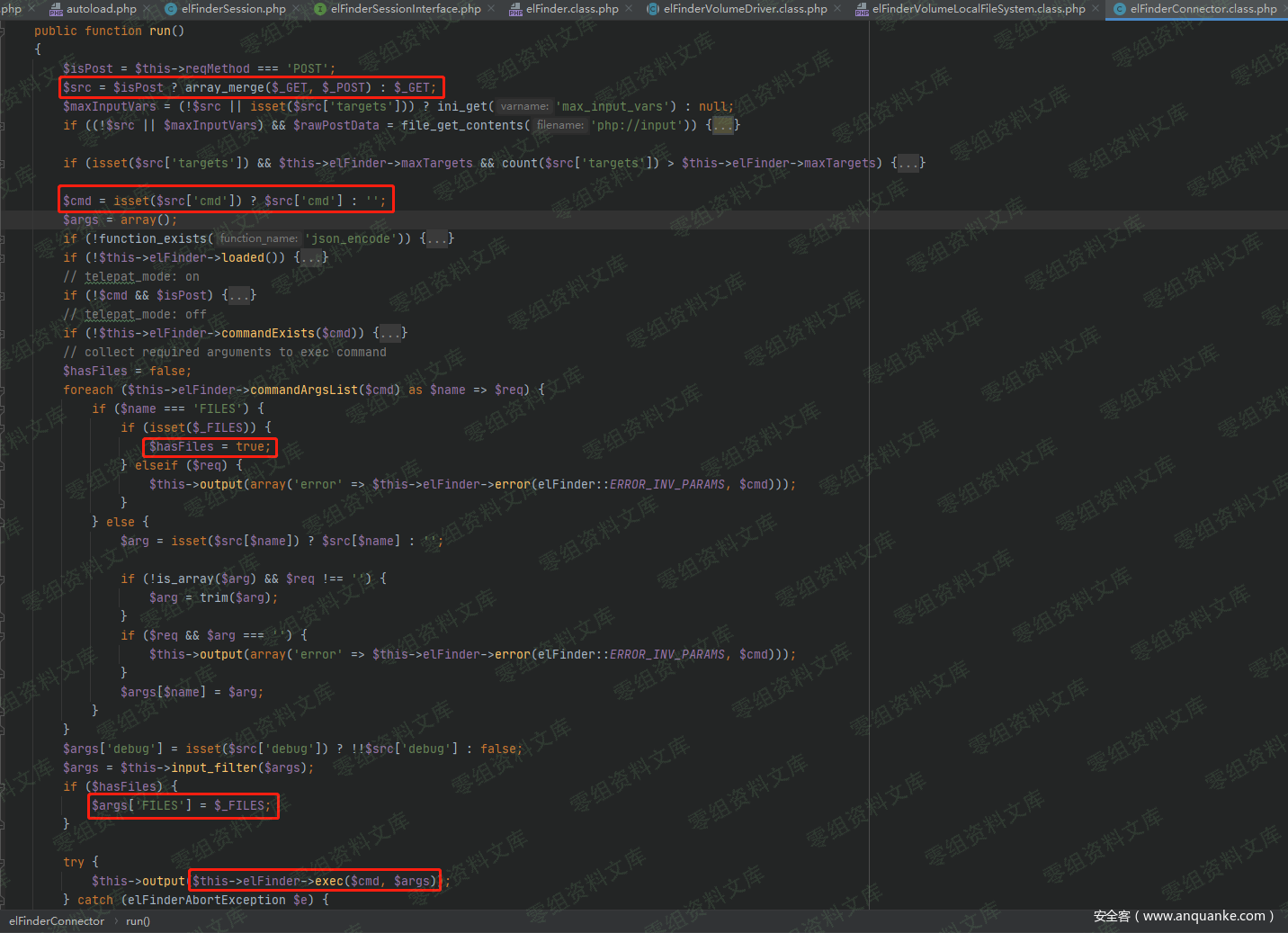The width and height of the screenshot is (1288, 933).
Task: Expand folded block after file_get_contents line
Action: [722, 126]
